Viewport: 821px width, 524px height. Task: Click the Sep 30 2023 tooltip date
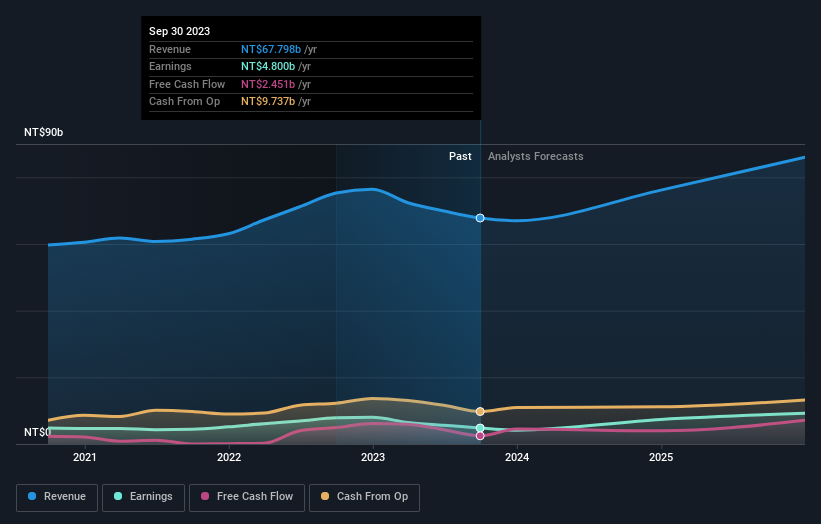[180, 31]
